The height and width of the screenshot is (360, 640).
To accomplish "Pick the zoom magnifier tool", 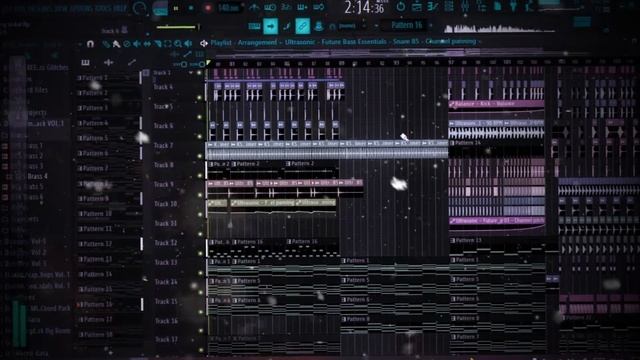I will tap(178, 44).
